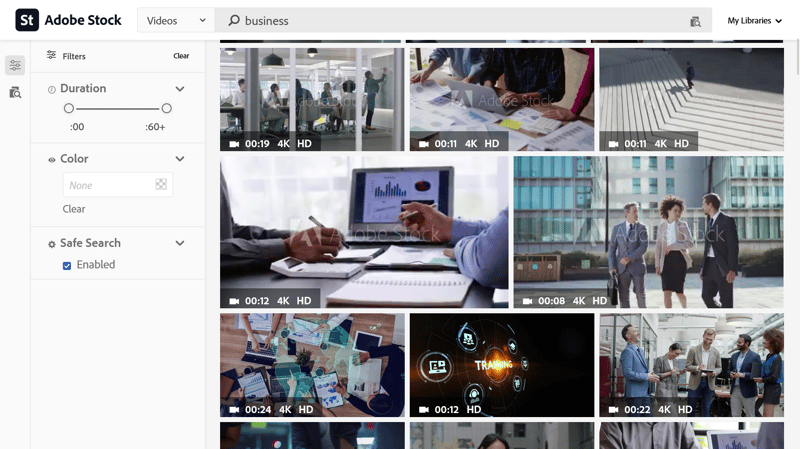Collapse the Safe Search section
Screen dimensions: 800x449
pos(180,243)
